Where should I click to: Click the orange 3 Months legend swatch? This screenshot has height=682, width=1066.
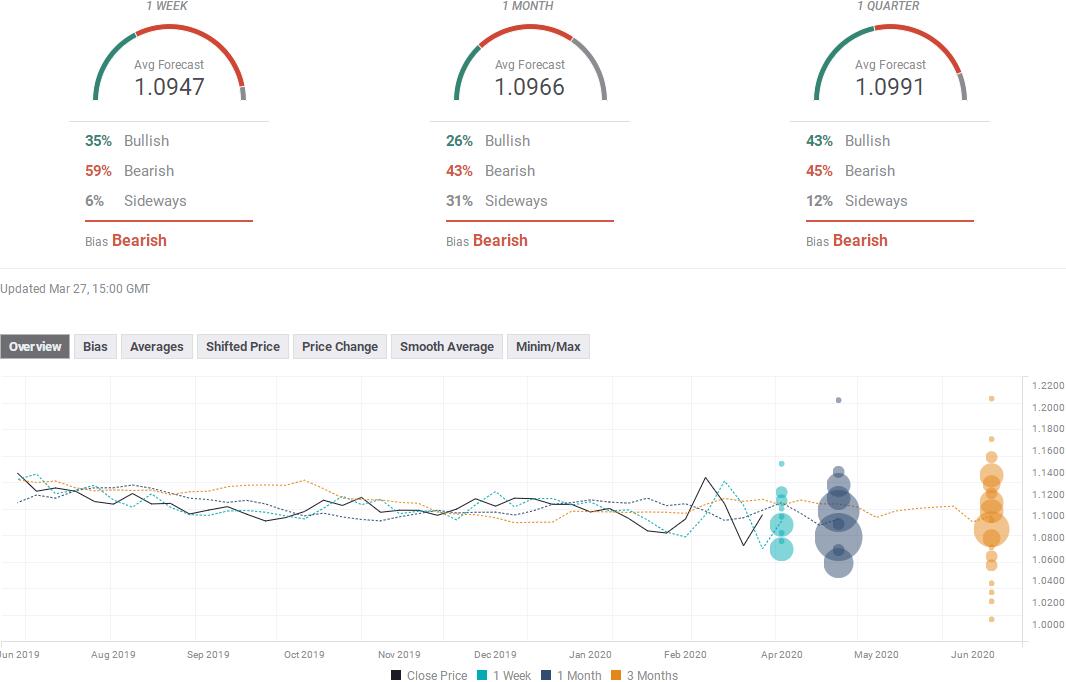click(616, 675)
